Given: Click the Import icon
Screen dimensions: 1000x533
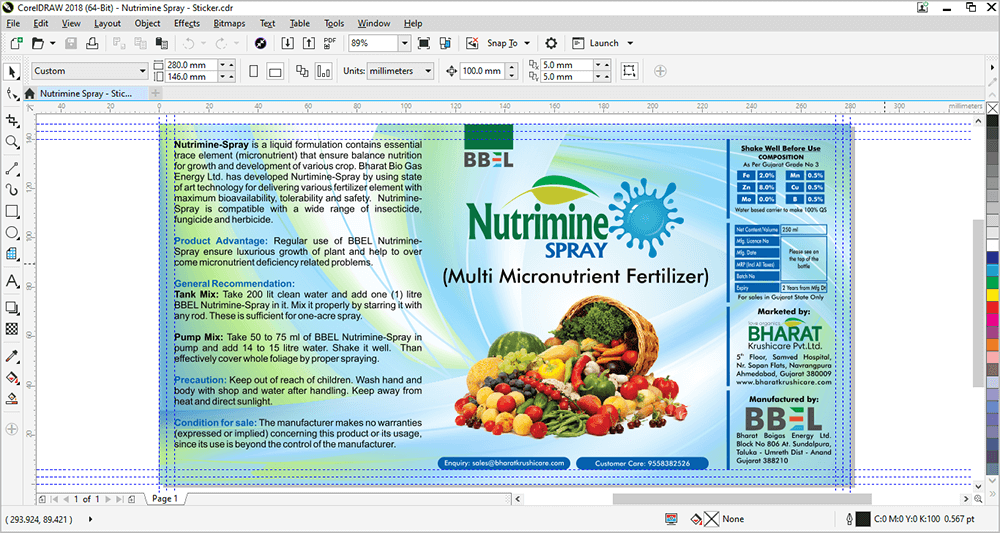Looking at the screenshot, I should coord(288,43).
